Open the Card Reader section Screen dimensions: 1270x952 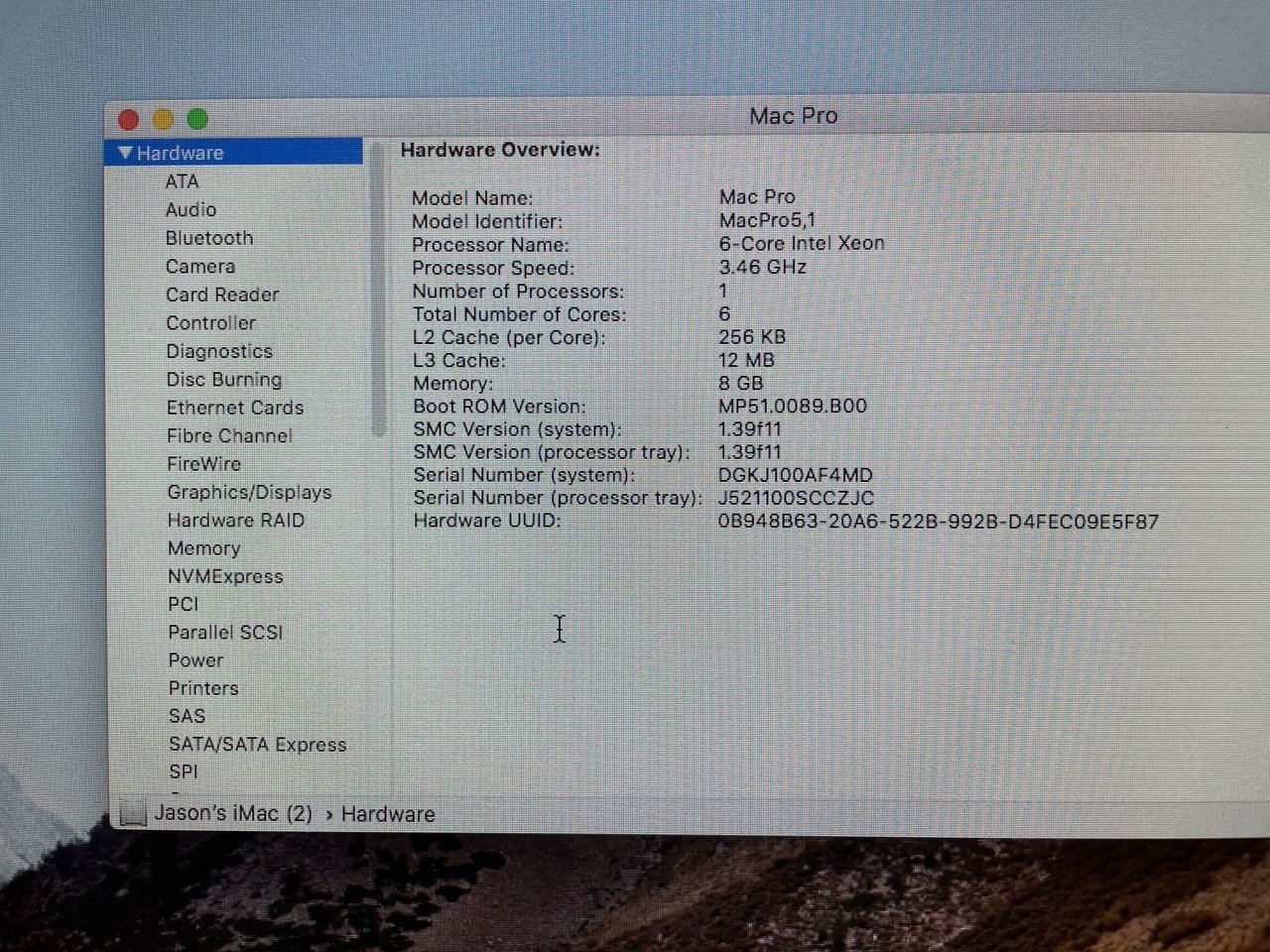click(x=222, y=295)
